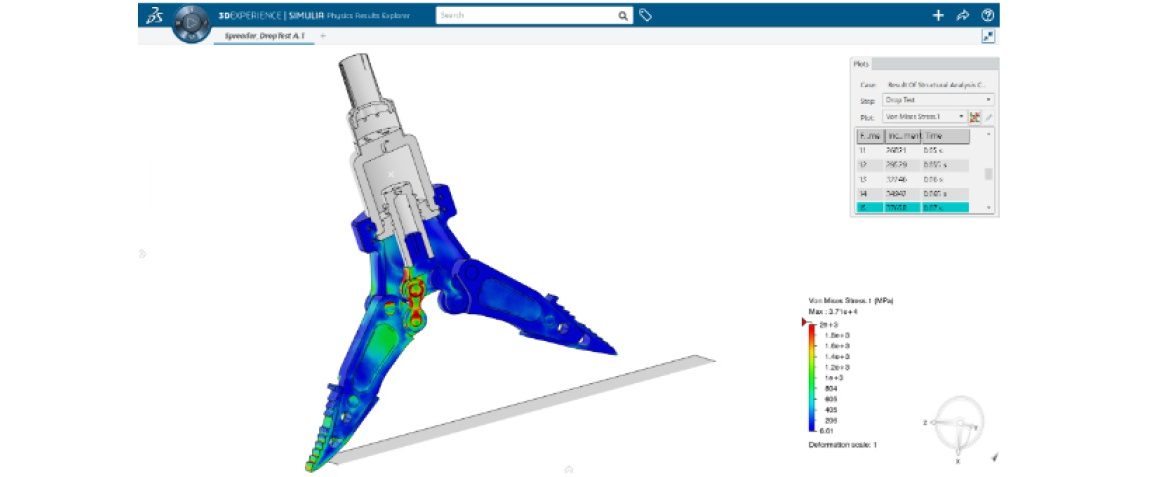Click the 3DS logo in the top bar
Screen dimensions: 1170x477
tap(154, 16)
